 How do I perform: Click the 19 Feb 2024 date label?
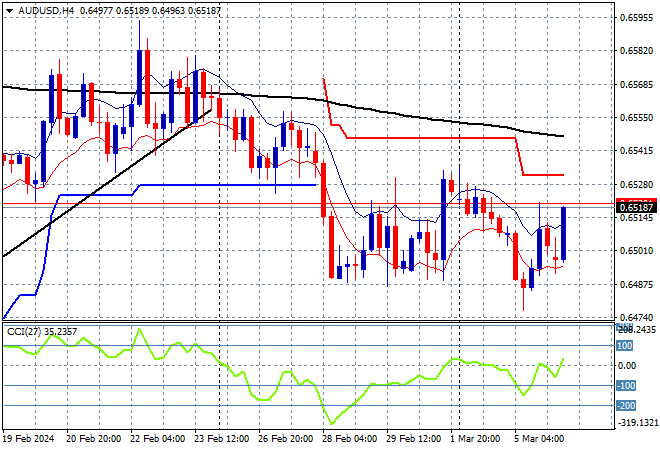point(30,439)
